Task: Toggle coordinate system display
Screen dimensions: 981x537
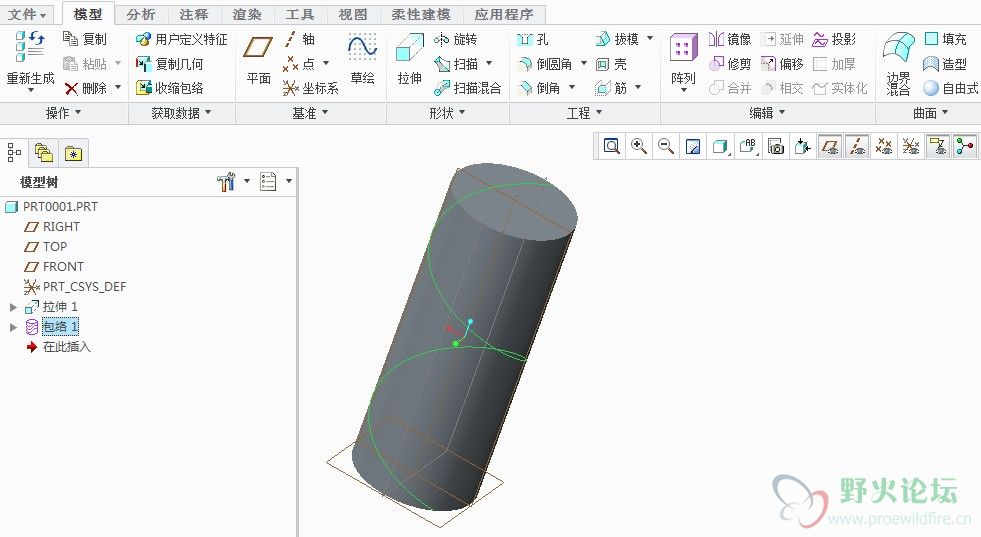Action: coord(911,146)
